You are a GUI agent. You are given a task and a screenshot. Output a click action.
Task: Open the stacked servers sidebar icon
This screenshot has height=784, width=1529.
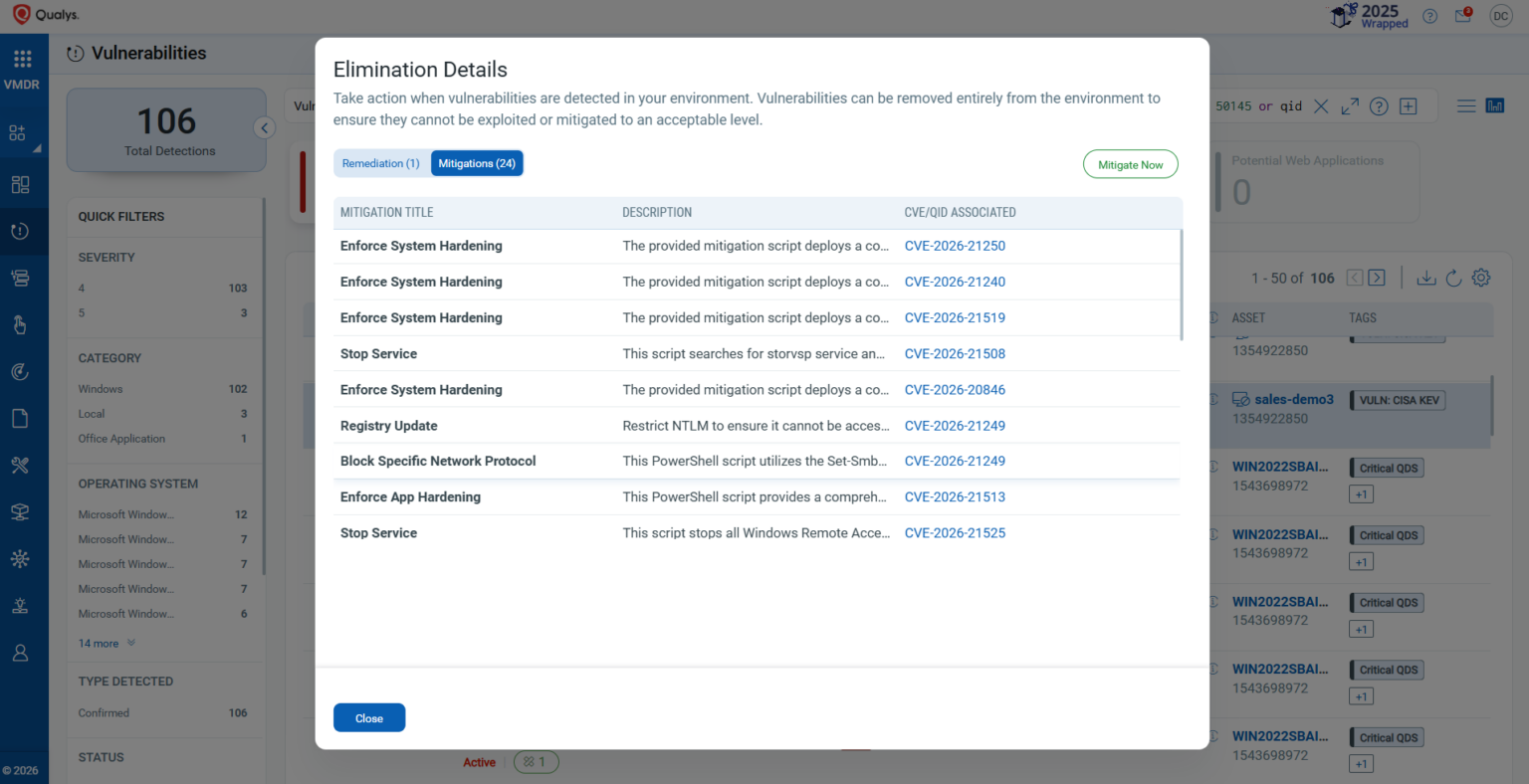20,278
